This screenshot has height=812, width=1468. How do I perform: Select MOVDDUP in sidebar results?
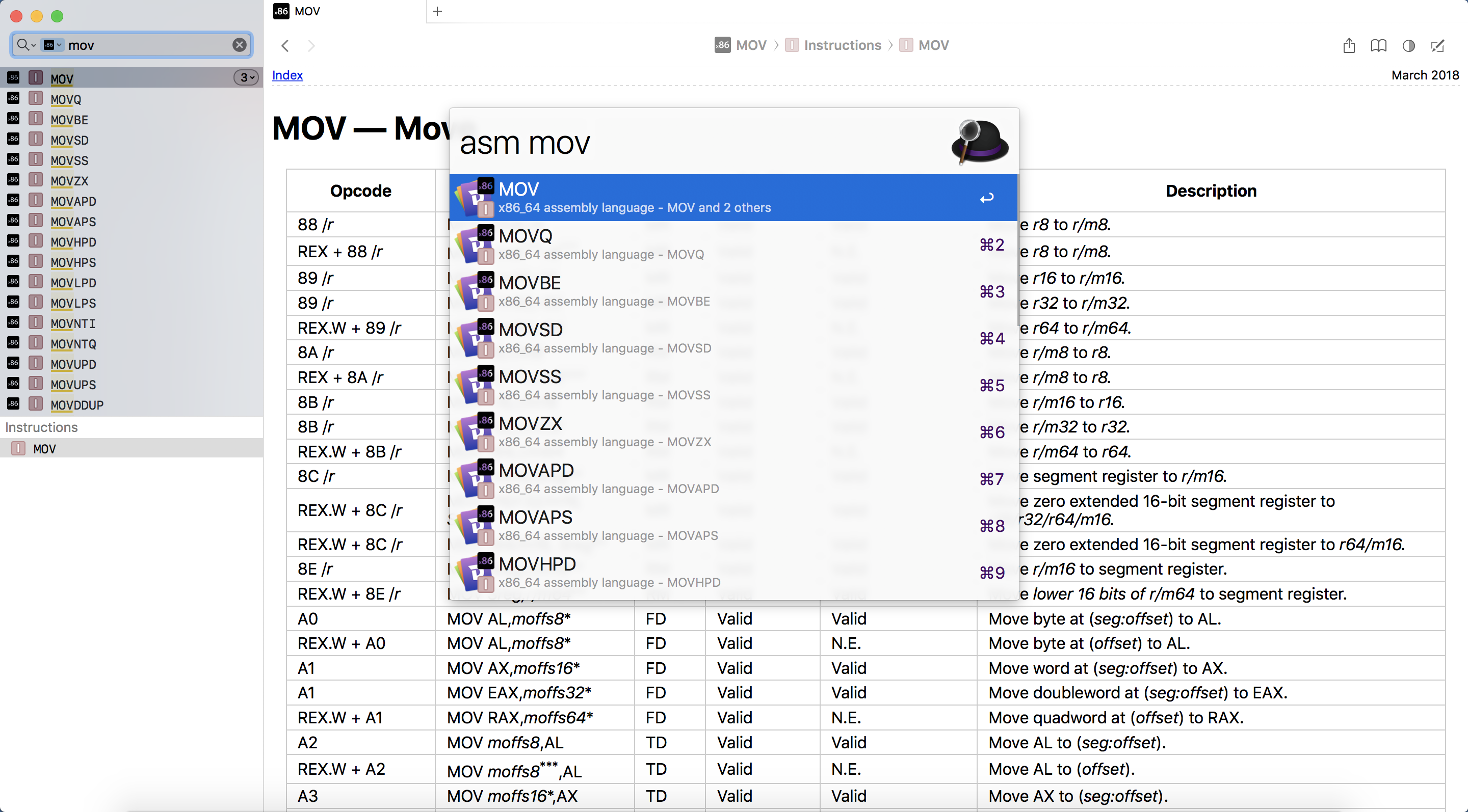(x=77, y=405)
